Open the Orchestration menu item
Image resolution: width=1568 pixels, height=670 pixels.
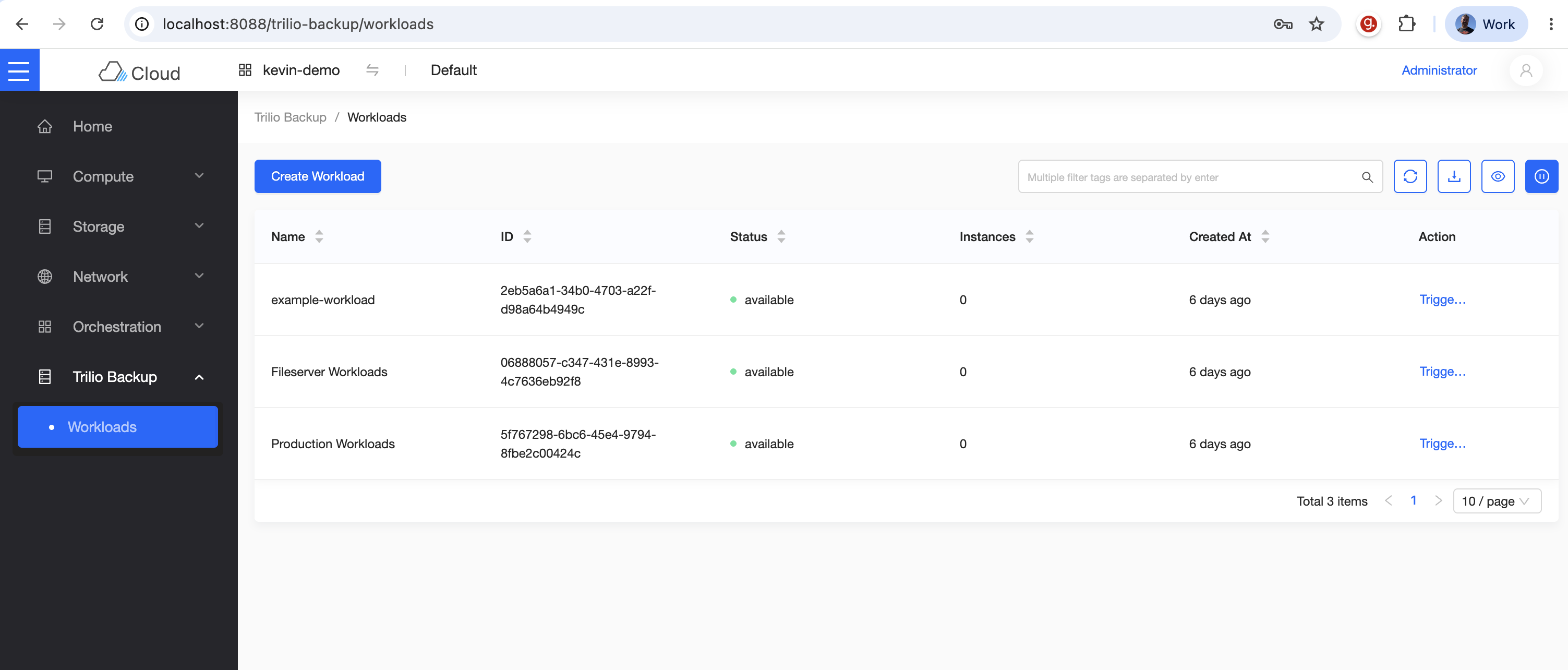[118, 327]
